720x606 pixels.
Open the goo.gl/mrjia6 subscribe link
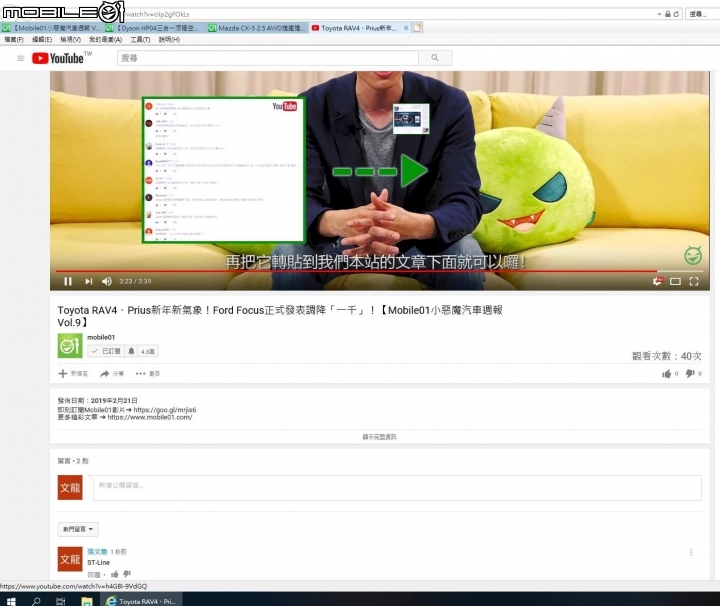[x=165, y=410]
